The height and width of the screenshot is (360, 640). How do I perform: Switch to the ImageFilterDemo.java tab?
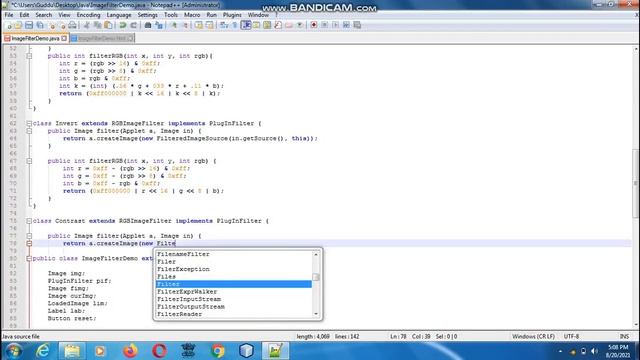35,38
